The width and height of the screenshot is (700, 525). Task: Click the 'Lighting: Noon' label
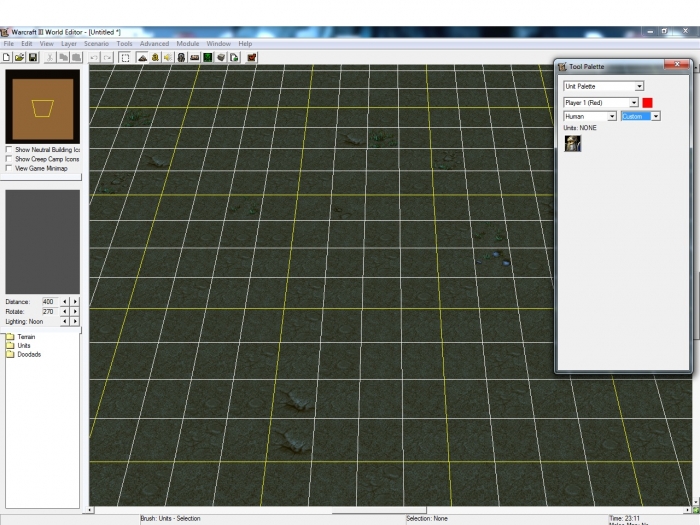click(x=24, y=321)
